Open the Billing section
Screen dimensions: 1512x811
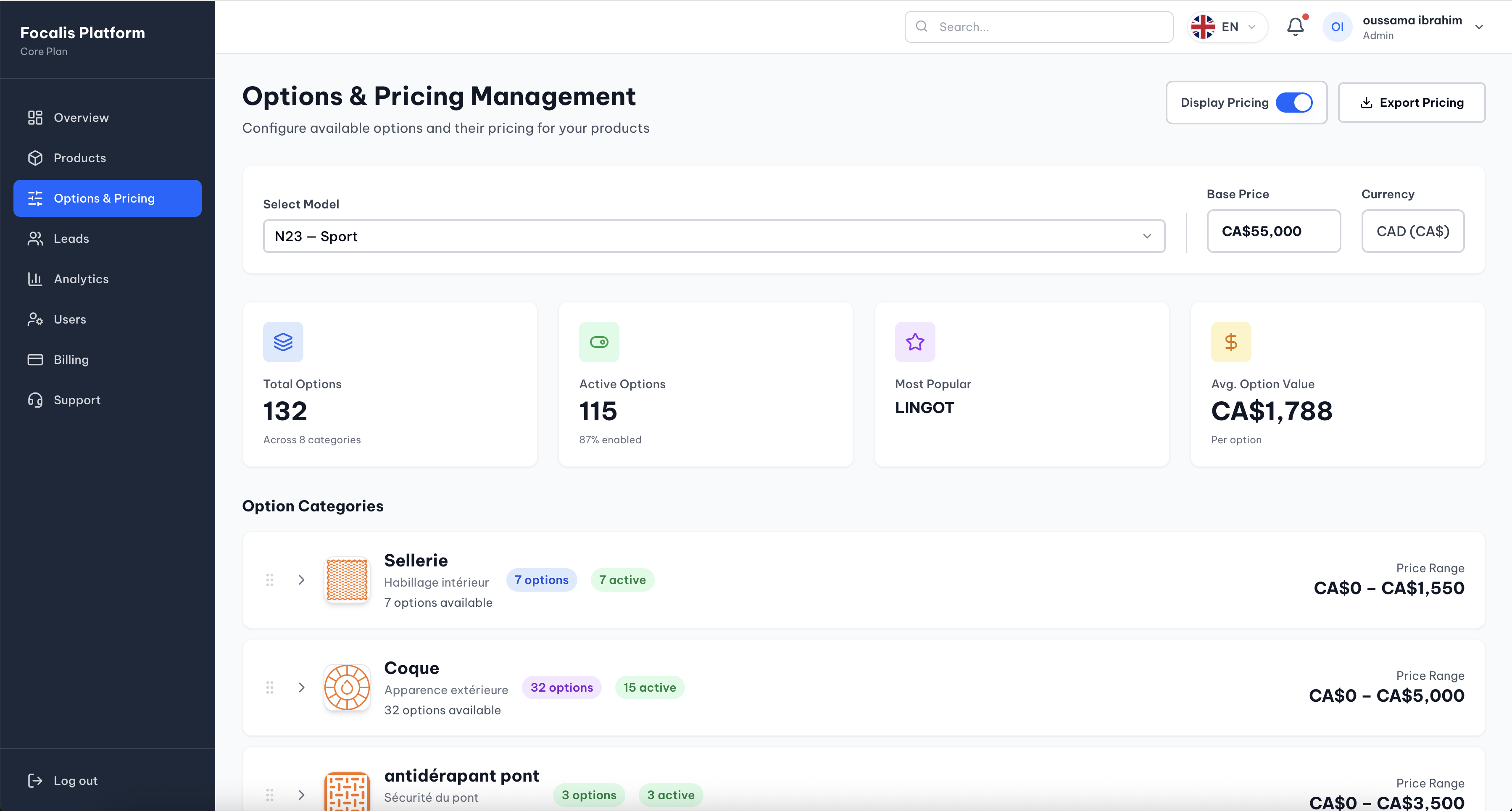point(108,360)
